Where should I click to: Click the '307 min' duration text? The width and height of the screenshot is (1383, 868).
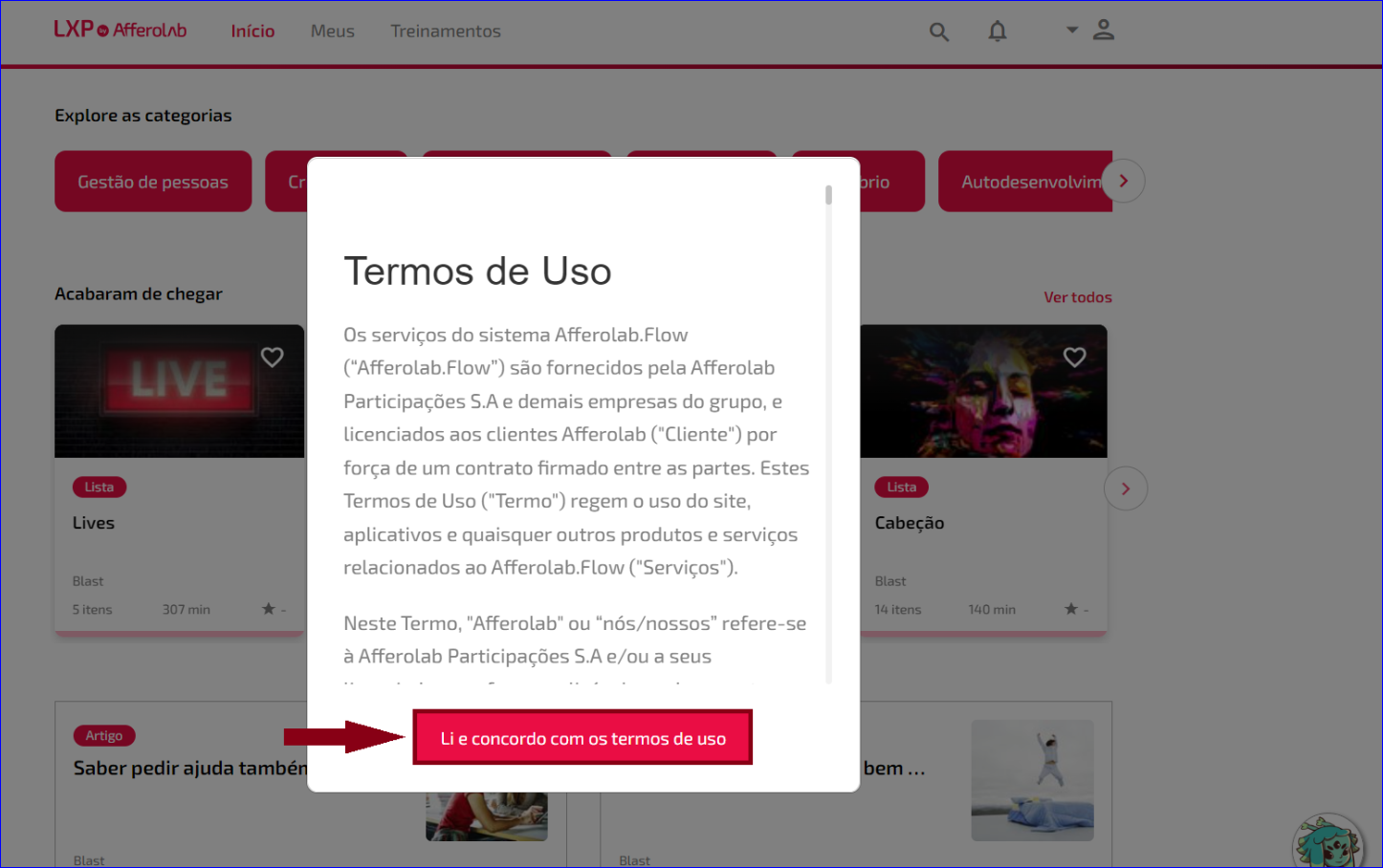(187, 609)
